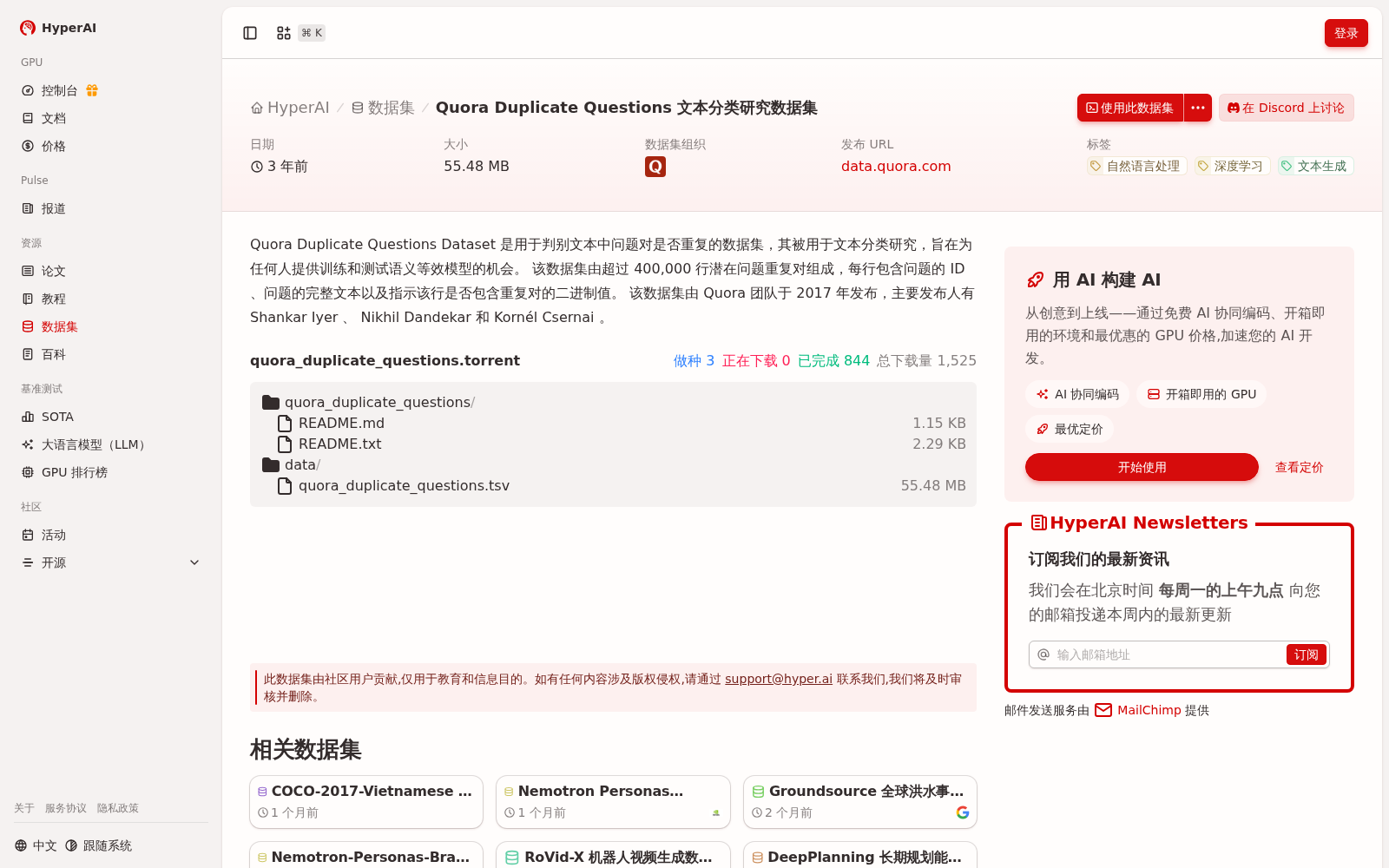Open the Nemotron-Personas-Bra dataset card

(x=366, y=855)
